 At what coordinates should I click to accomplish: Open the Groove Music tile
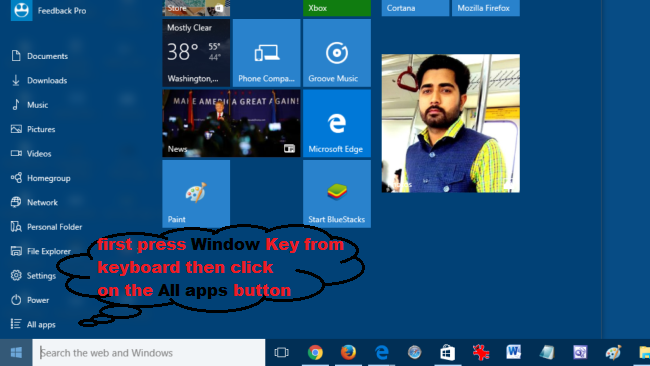tap(337, 53)
